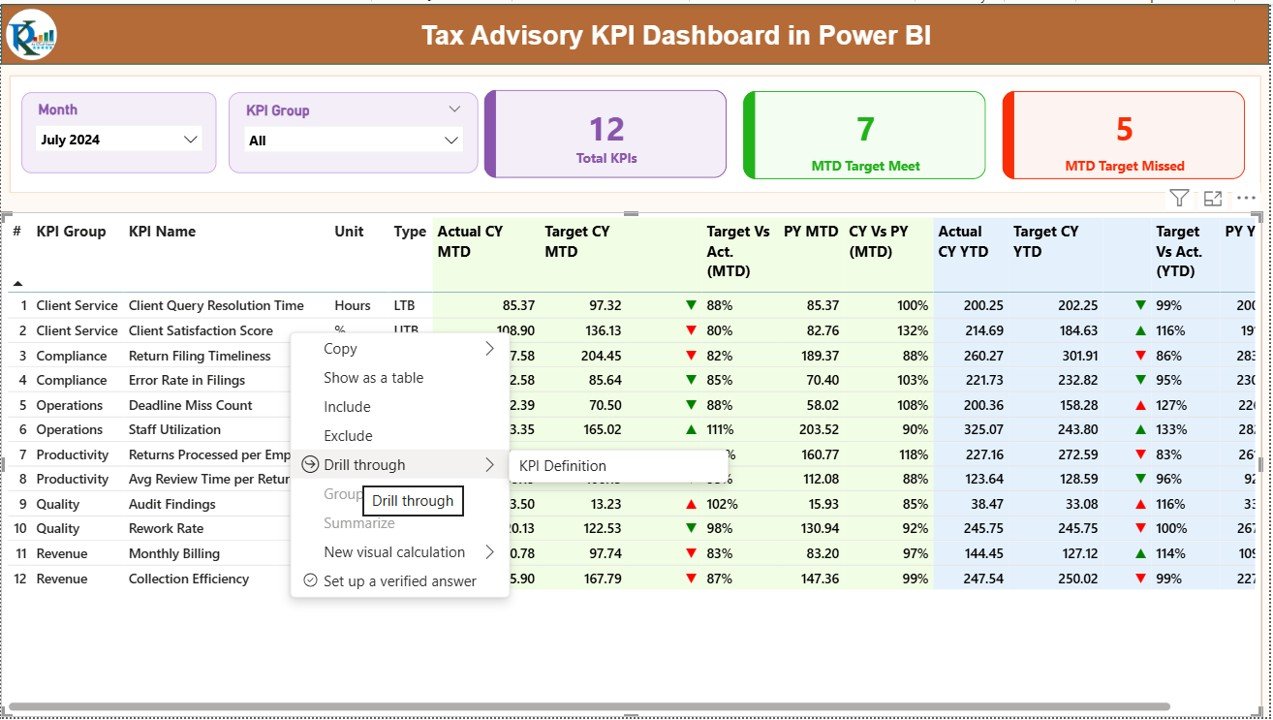Choose Include from the context menu

tap(347, 407)
